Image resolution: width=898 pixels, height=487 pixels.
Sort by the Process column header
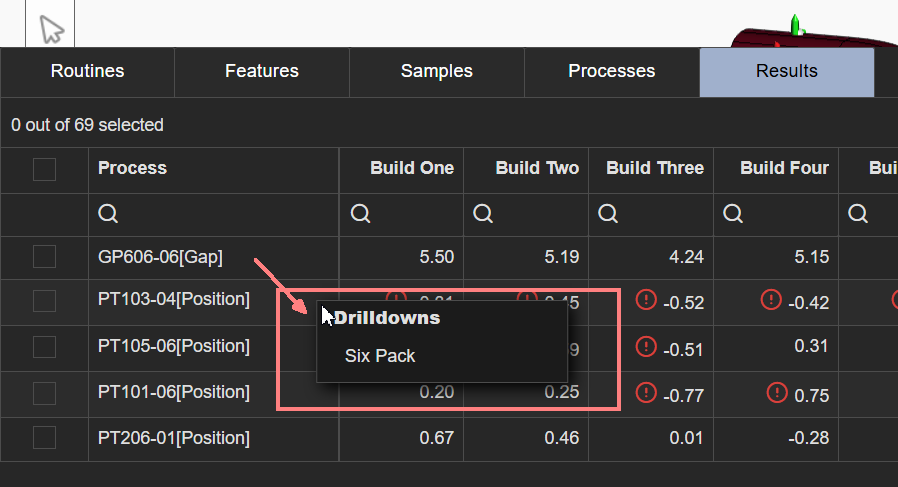click(x=133, y=168)
